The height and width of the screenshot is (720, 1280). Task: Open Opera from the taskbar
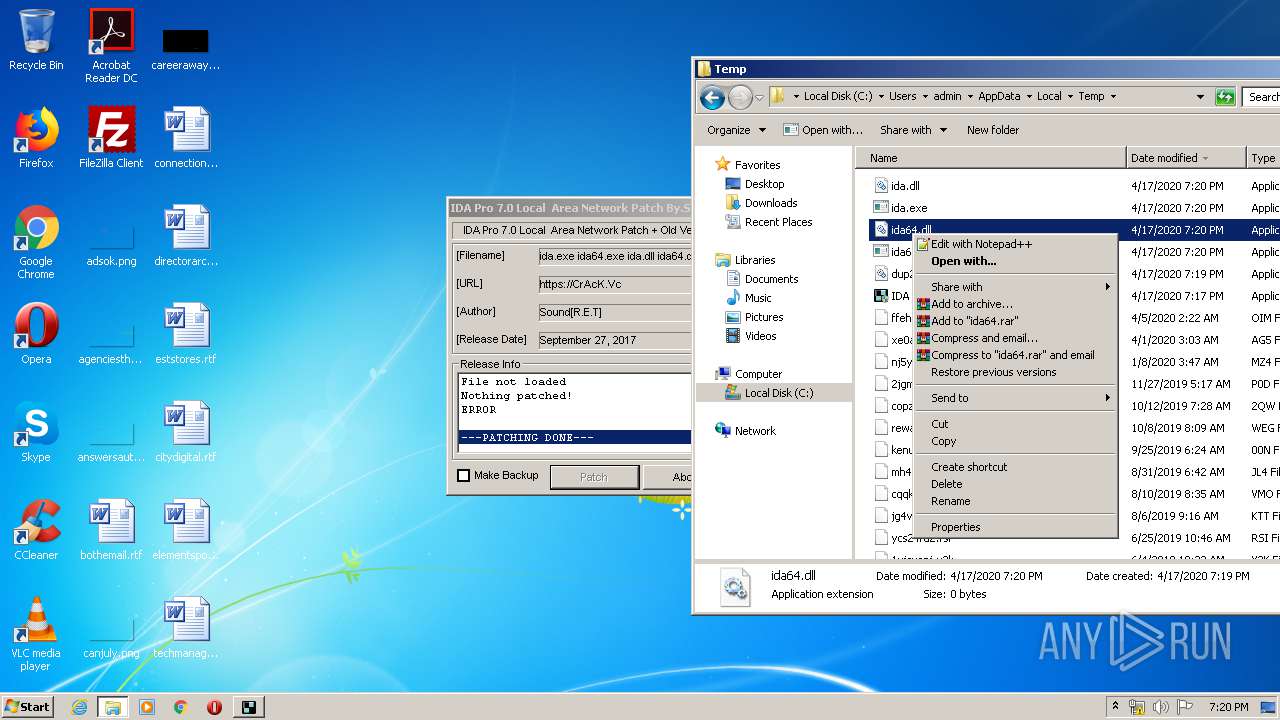pyautogui.click(x=214, y=707)
